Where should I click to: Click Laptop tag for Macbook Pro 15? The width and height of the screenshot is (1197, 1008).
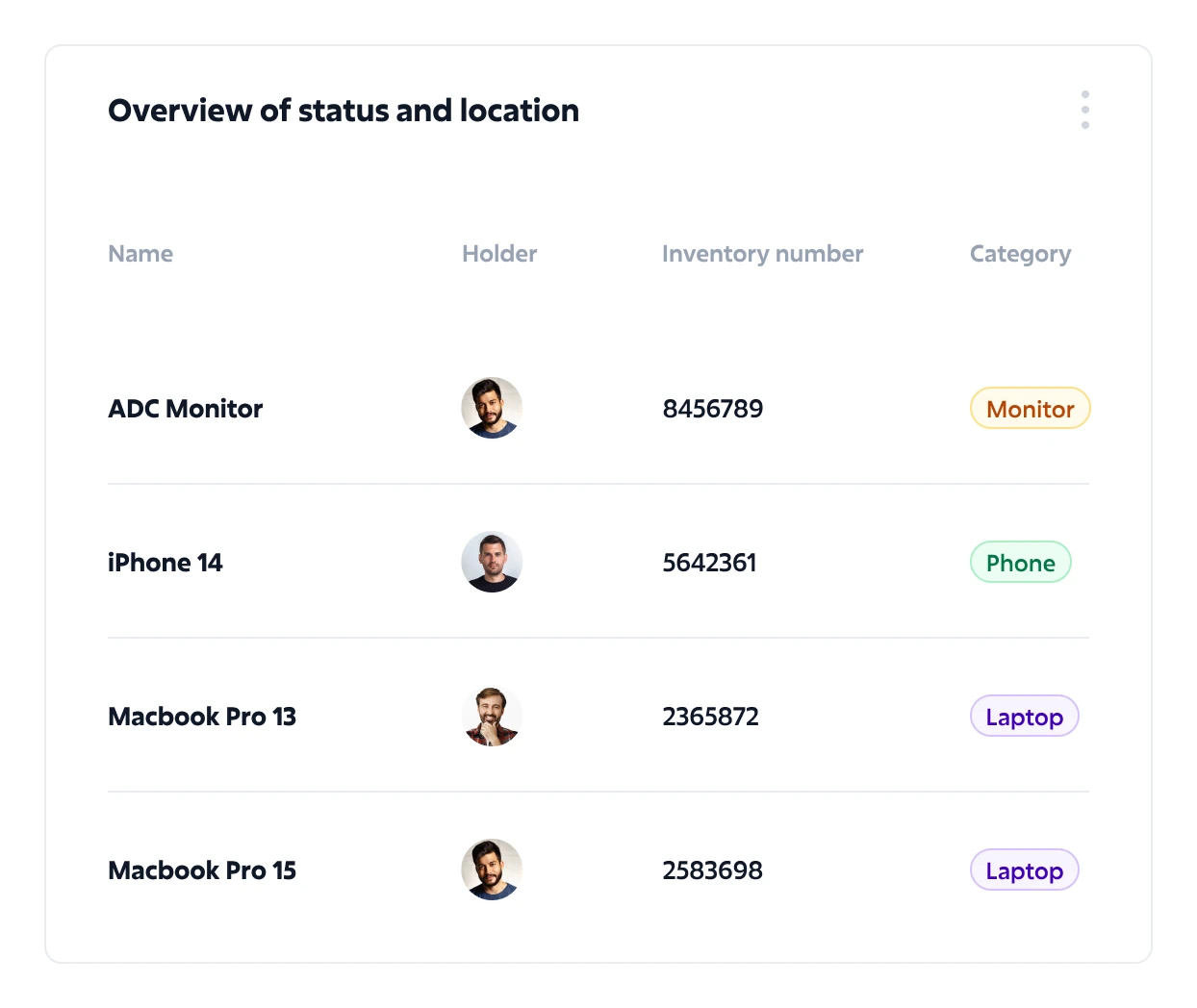pos(1024,870)
